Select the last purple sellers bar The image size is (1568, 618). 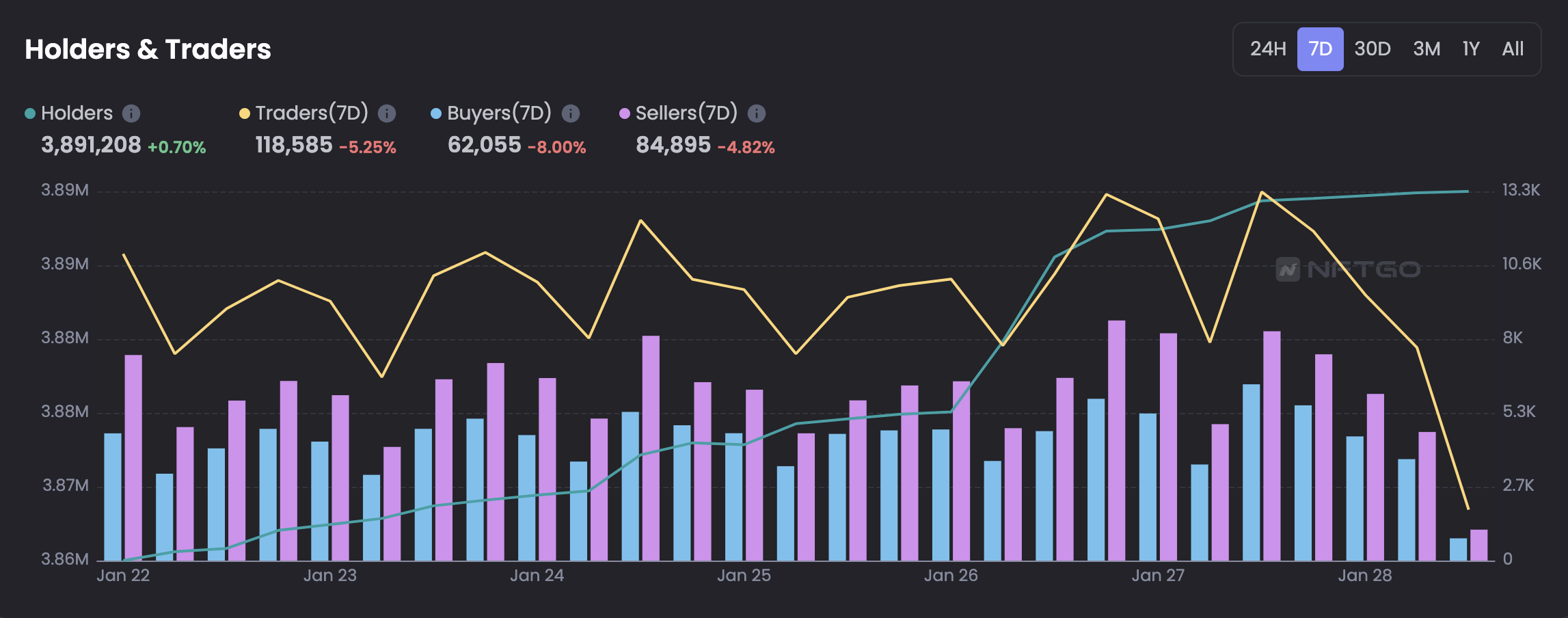tap(1478, 546)
